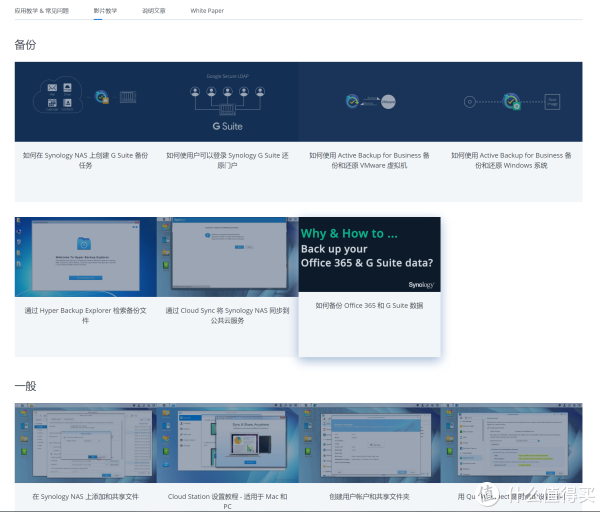Open the Cloud Station setup tutorial thumbnail
Screen dimensions: 600x512
tap(228, 443)
